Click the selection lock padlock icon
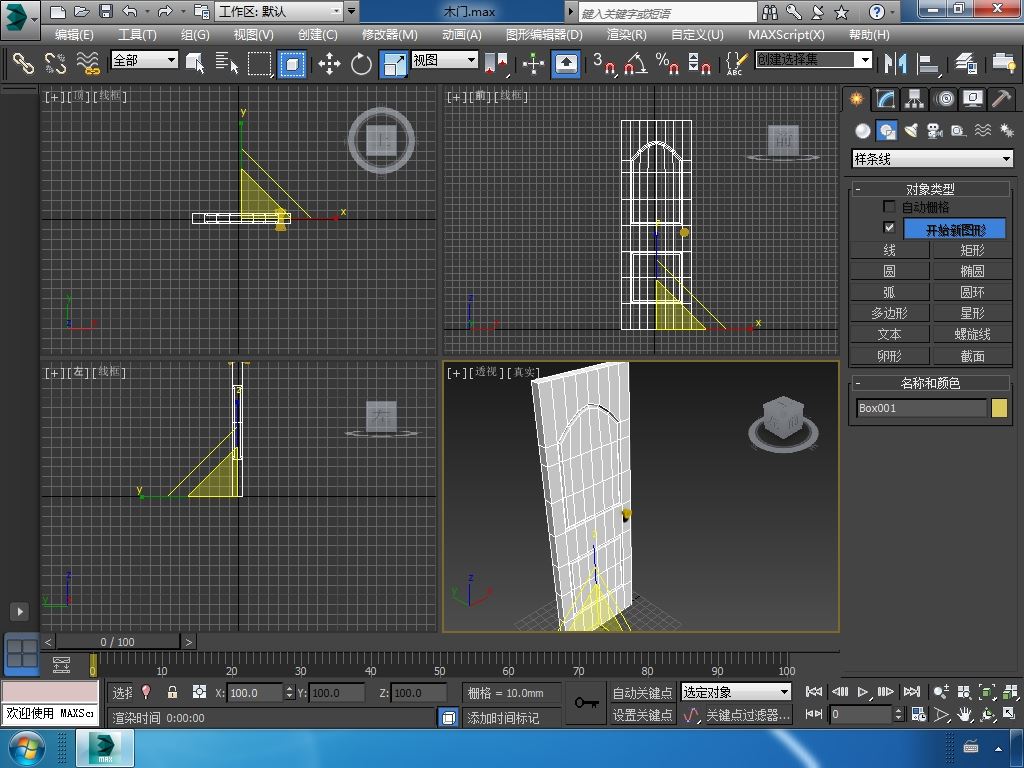This screenshot has height=768, width=1024. point(172,692)
